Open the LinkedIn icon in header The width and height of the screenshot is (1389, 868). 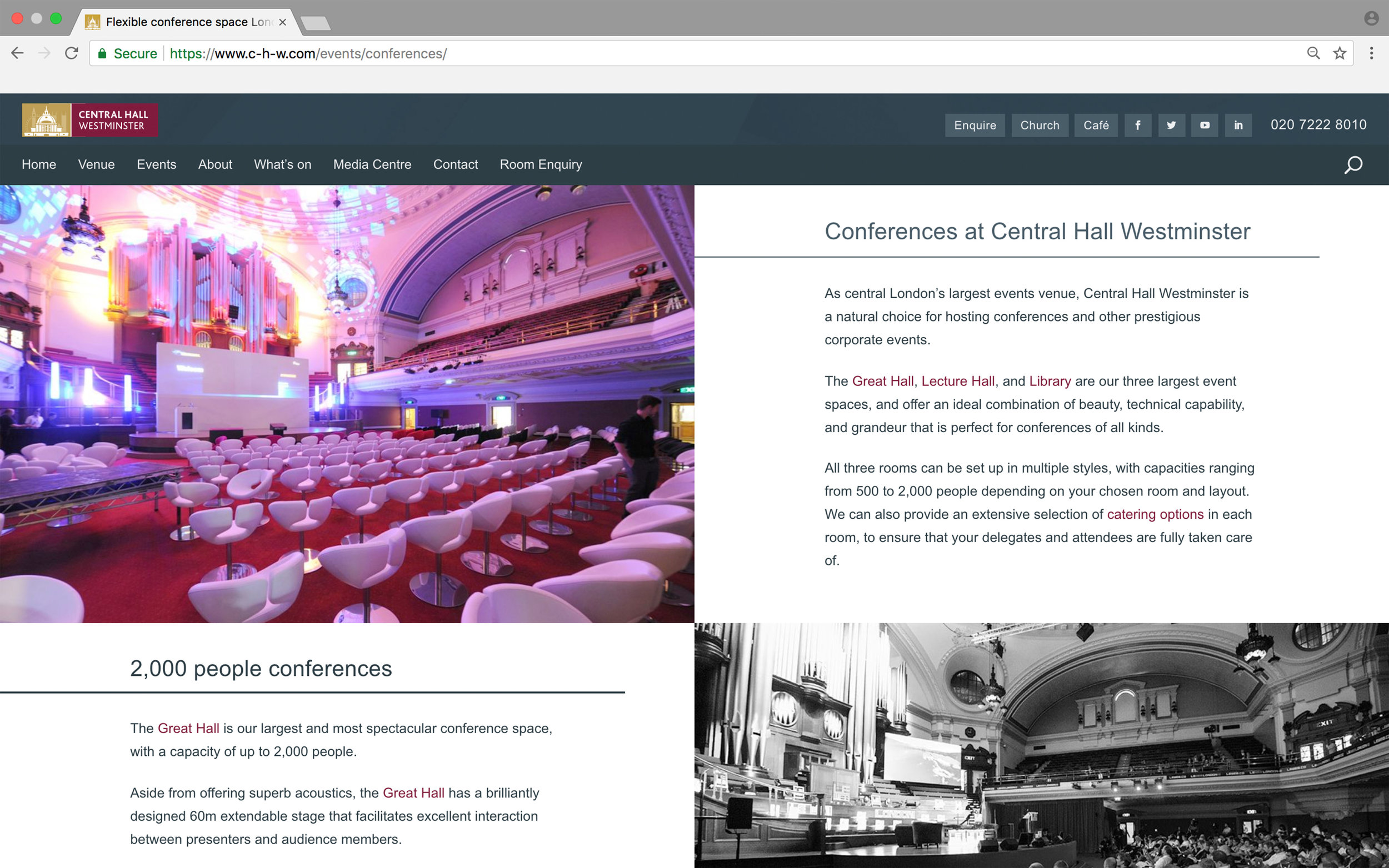point(1238,125)
